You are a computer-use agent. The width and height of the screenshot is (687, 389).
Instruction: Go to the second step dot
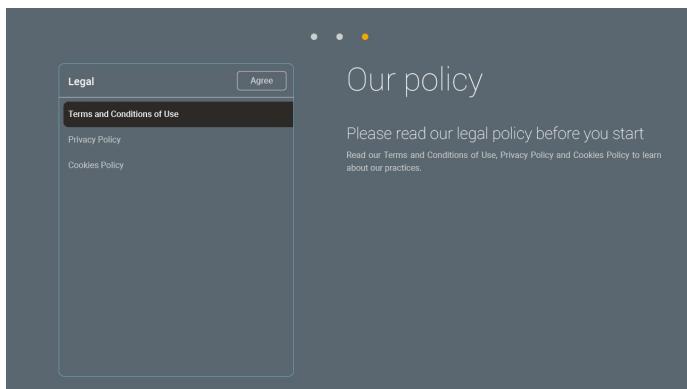point(340,37)
